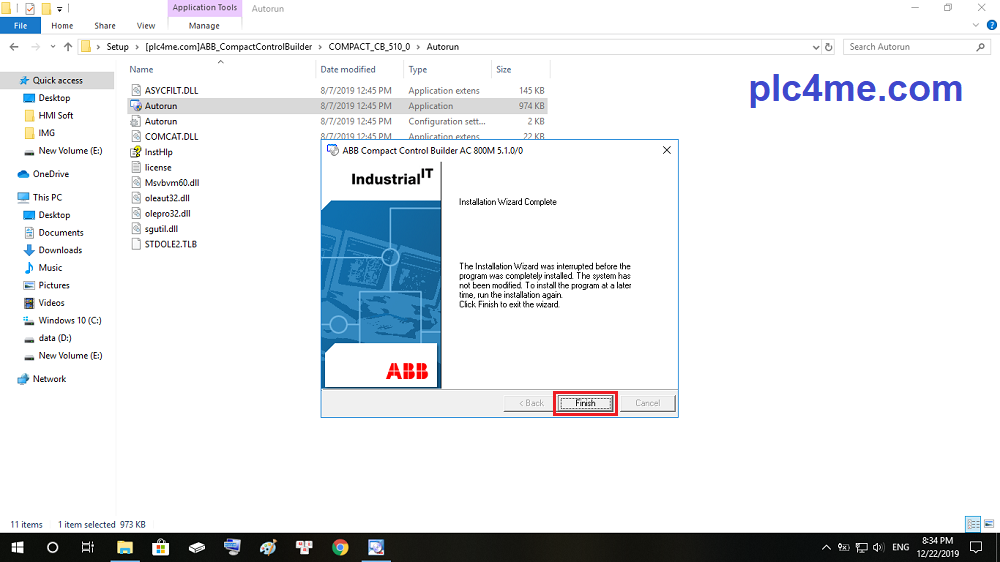Click the COMPACT_CB_510_0 breadcrumb
Screen dimensions: 1000x562
tap(369, 47)
